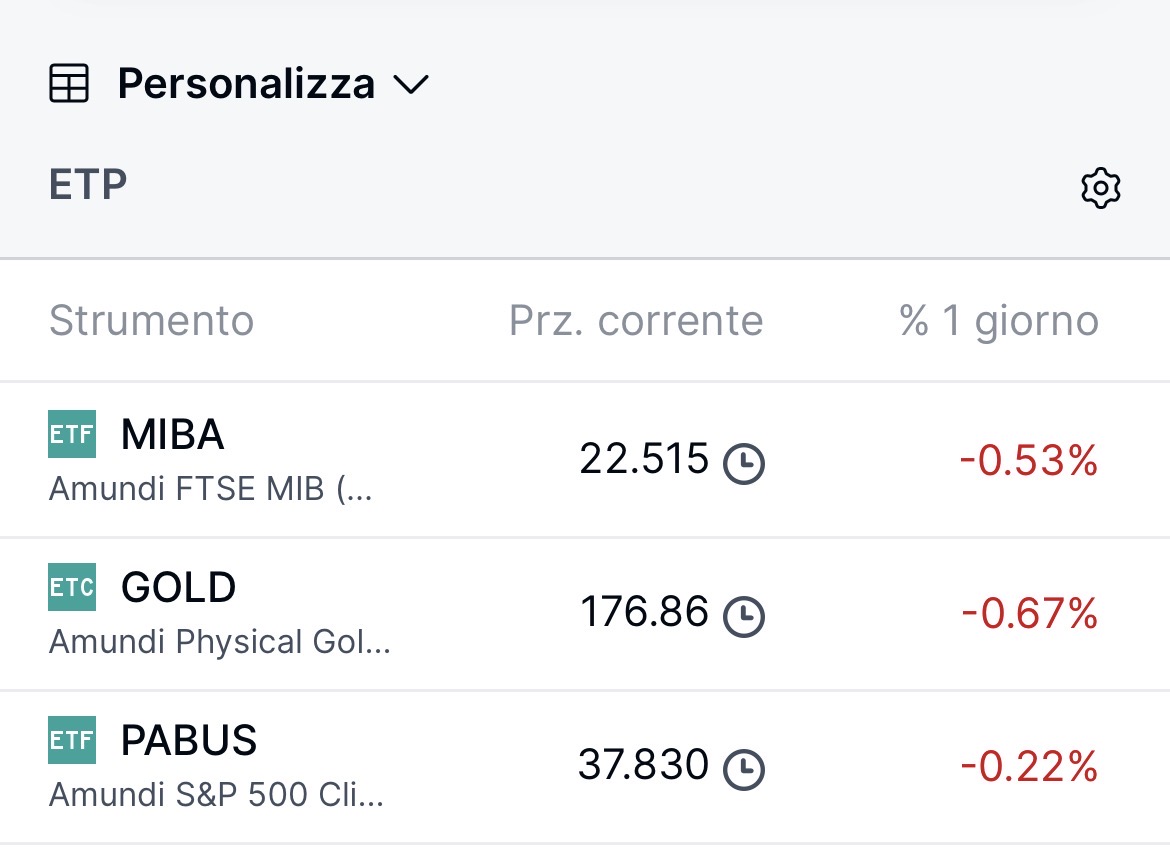Click the clock icon beside 176.86

click(743, 615)
